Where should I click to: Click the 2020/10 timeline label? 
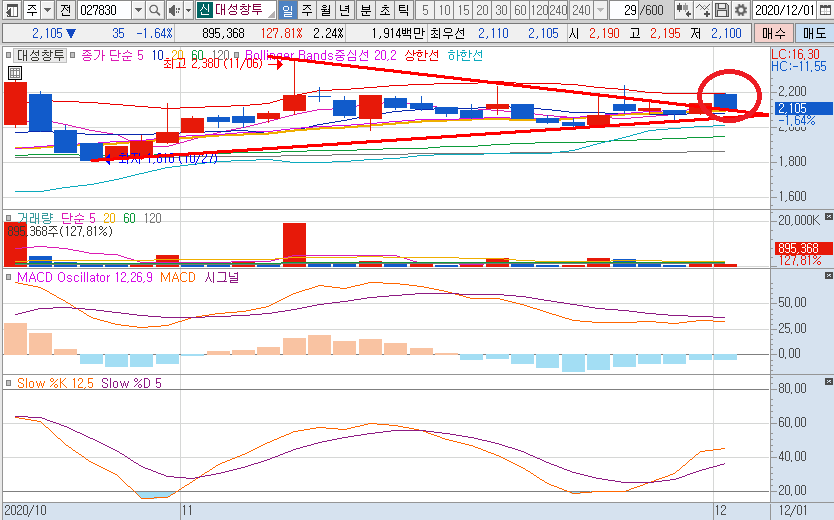[x=25, y=511]
